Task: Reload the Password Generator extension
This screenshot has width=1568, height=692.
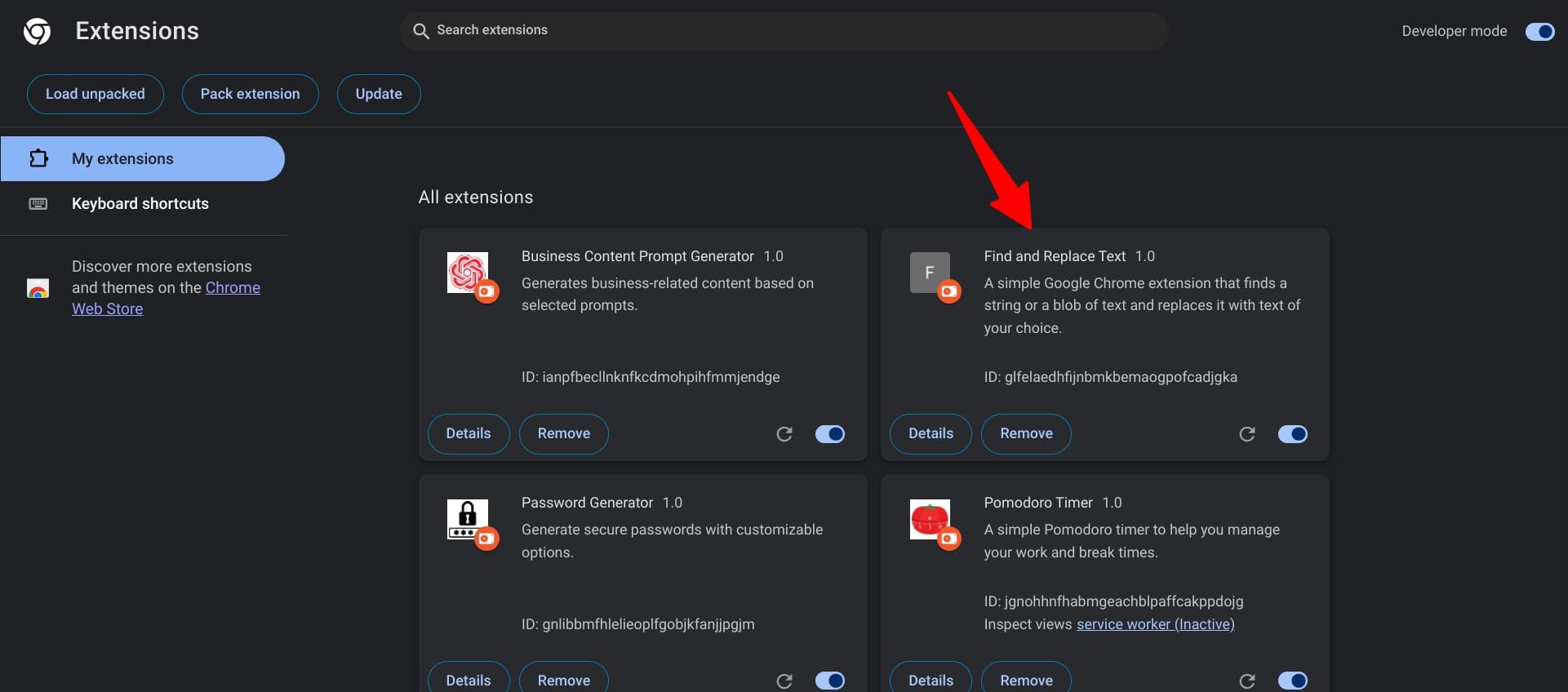Action: (784, 681)
